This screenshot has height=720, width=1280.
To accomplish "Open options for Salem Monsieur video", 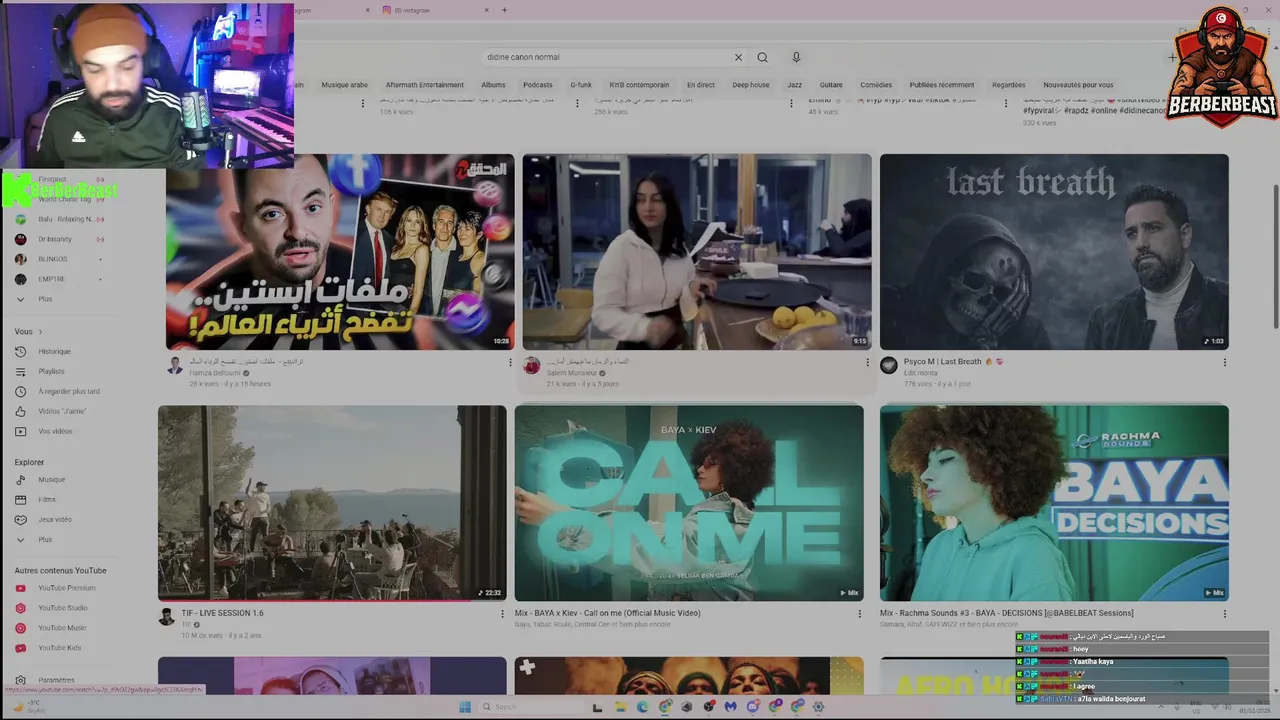I will 867,363.
